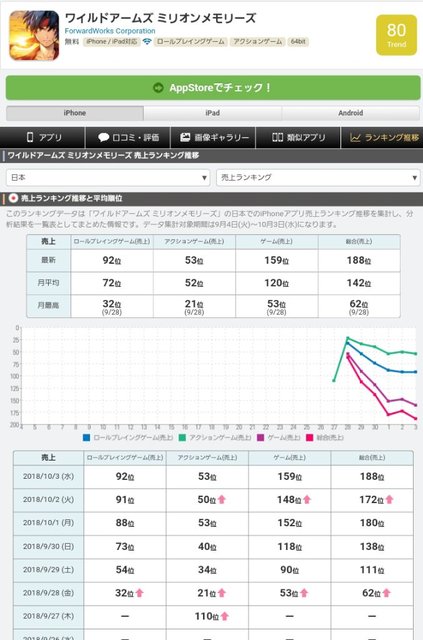Screen dimensions: 423x640
Task: Click the arrow icon in AppStore button
Action: [x=158, y=88]
